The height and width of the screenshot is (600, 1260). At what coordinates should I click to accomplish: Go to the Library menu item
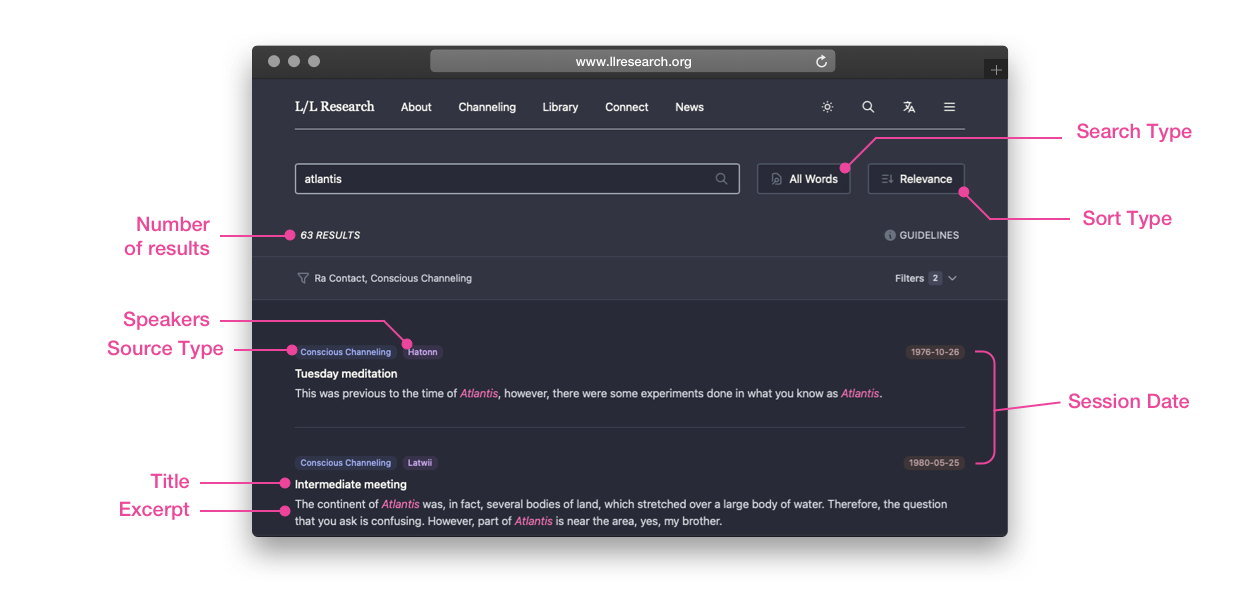pyautogui.click(x=560, y=107)
